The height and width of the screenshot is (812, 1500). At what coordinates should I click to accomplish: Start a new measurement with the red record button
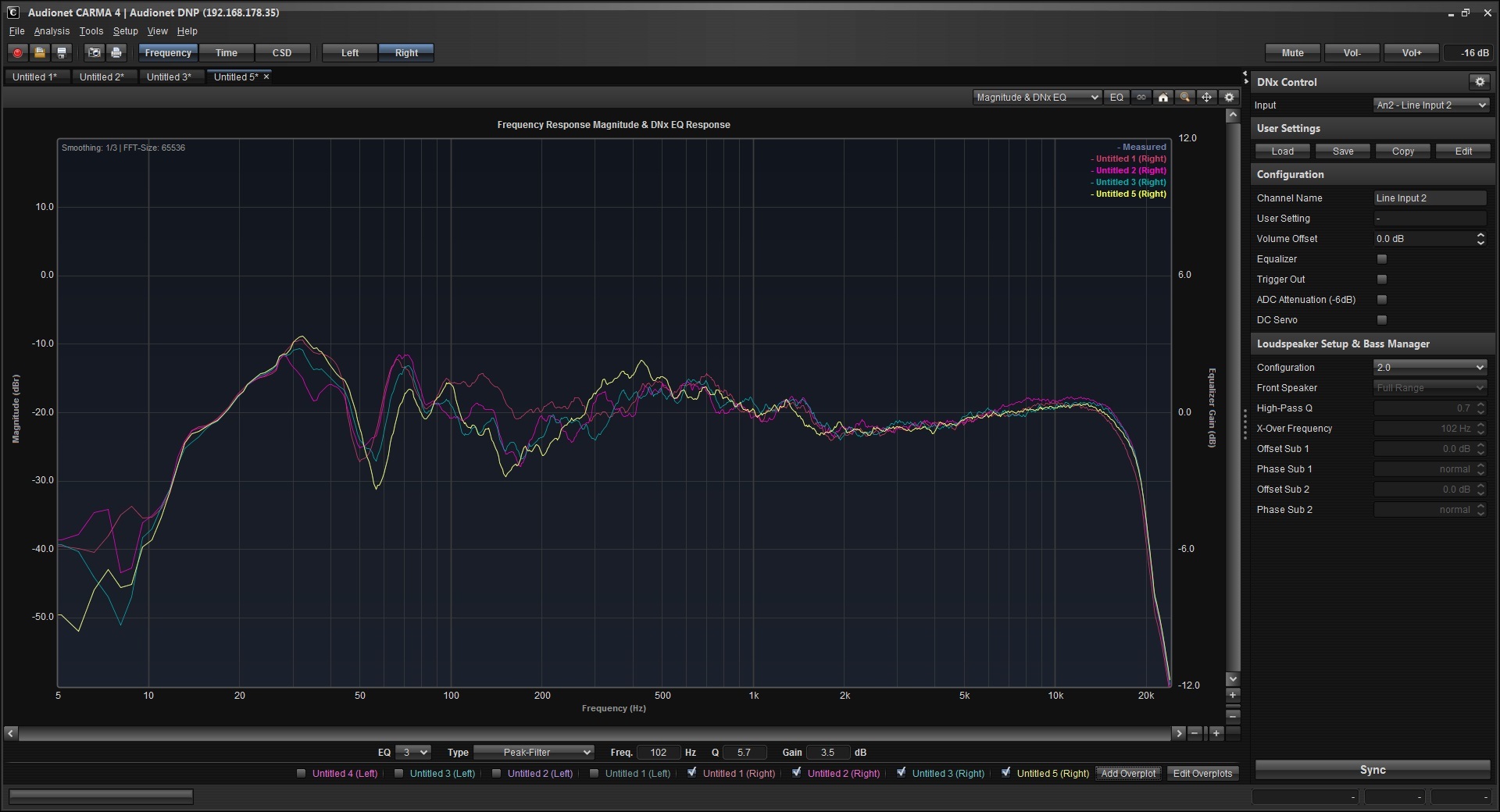tap(17, 53)
